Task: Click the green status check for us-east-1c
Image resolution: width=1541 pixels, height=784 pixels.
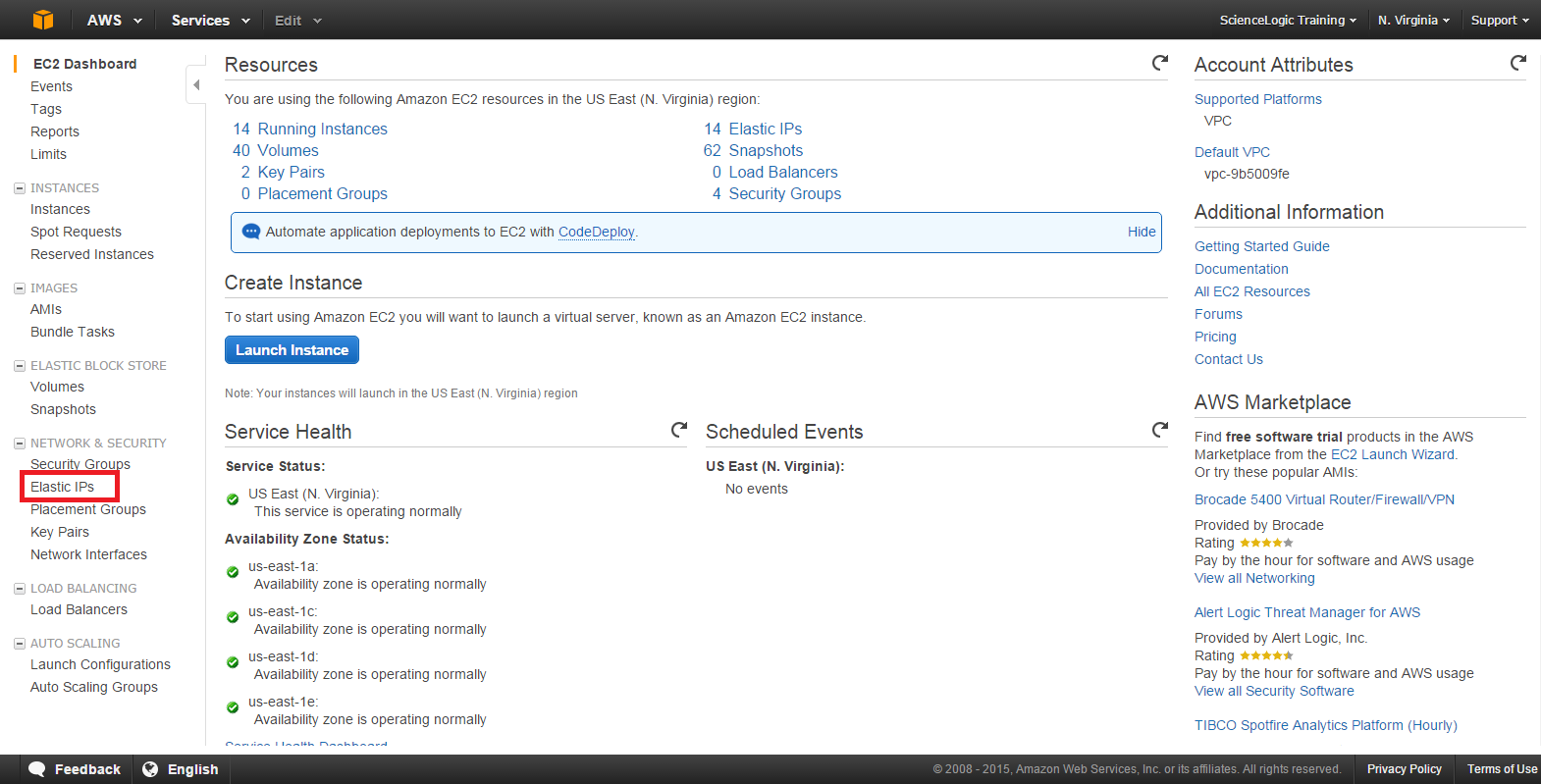Action: coord(233,617)
